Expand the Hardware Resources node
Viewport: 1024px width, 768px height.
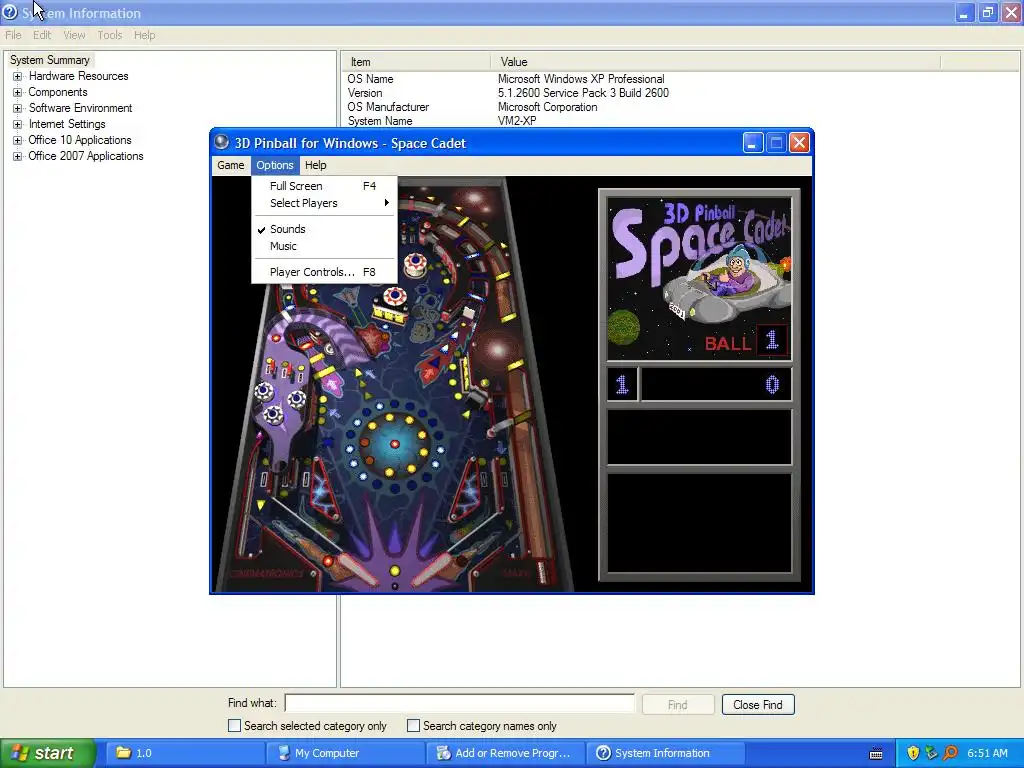tap(18, 76)
